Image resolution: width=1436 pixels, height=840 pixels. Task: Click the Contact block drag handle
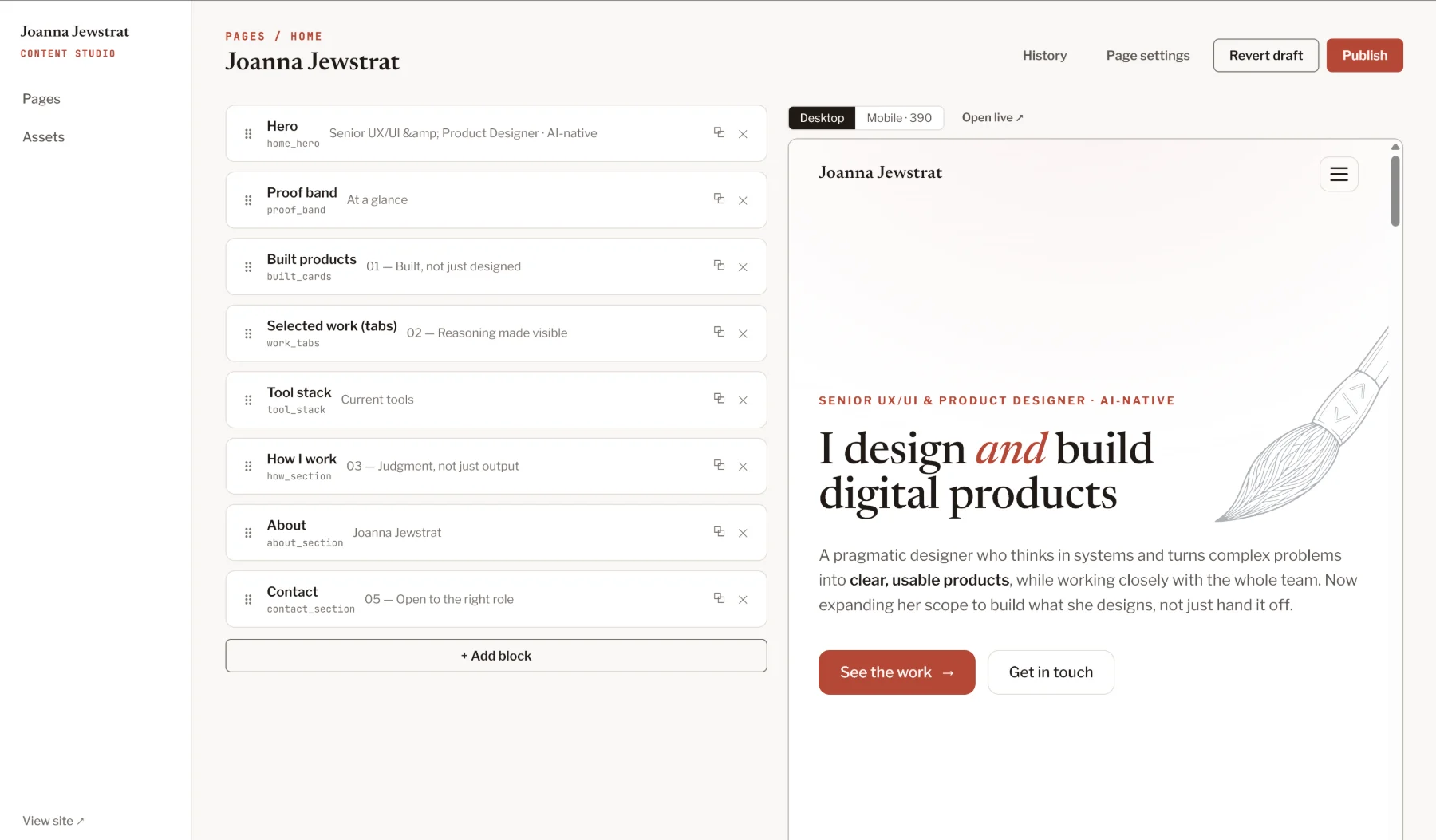(x=248, y=599)
